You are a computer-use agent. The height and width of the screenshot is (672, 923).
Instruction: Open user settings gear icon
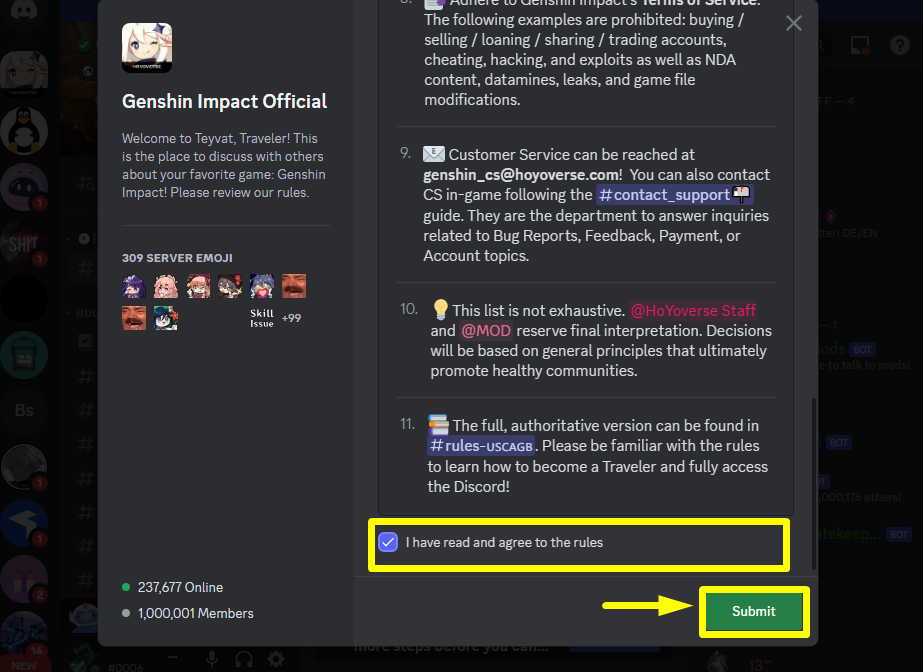(x=275, y=659)
